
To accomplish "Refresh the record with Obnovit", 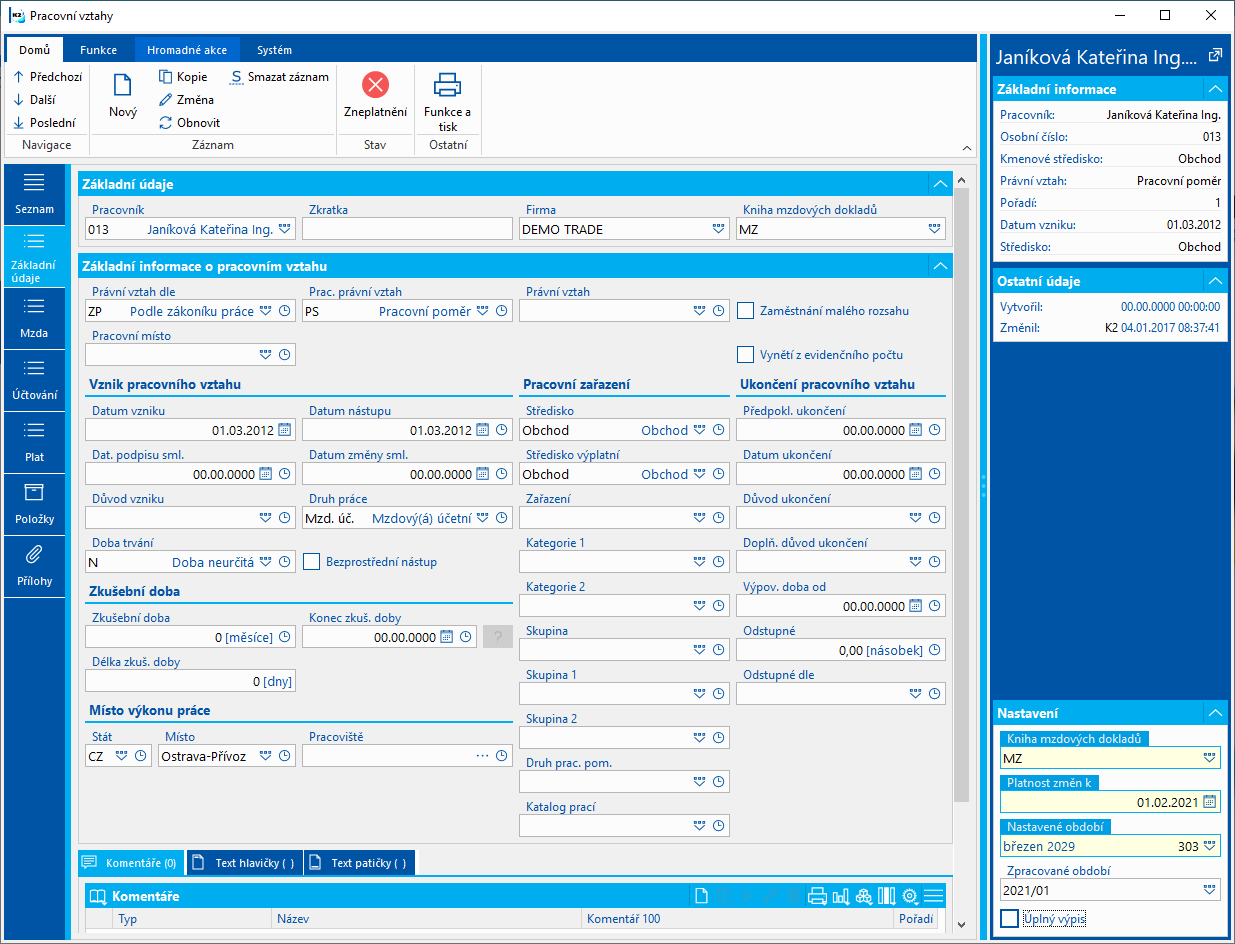I will coord(189,122).
